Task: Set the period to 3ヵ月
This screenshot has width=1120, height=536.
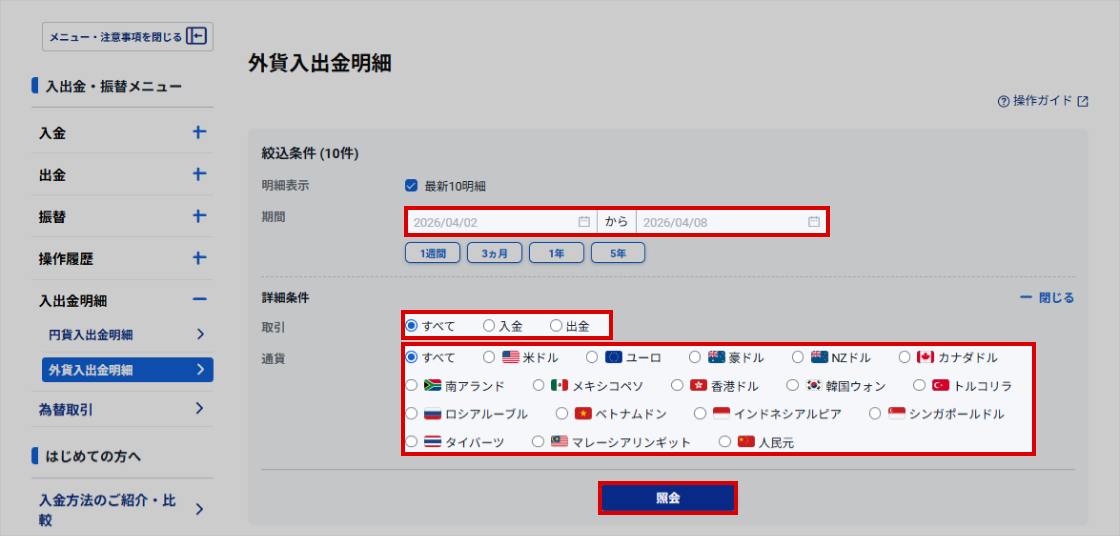Action: click(494, 254)
